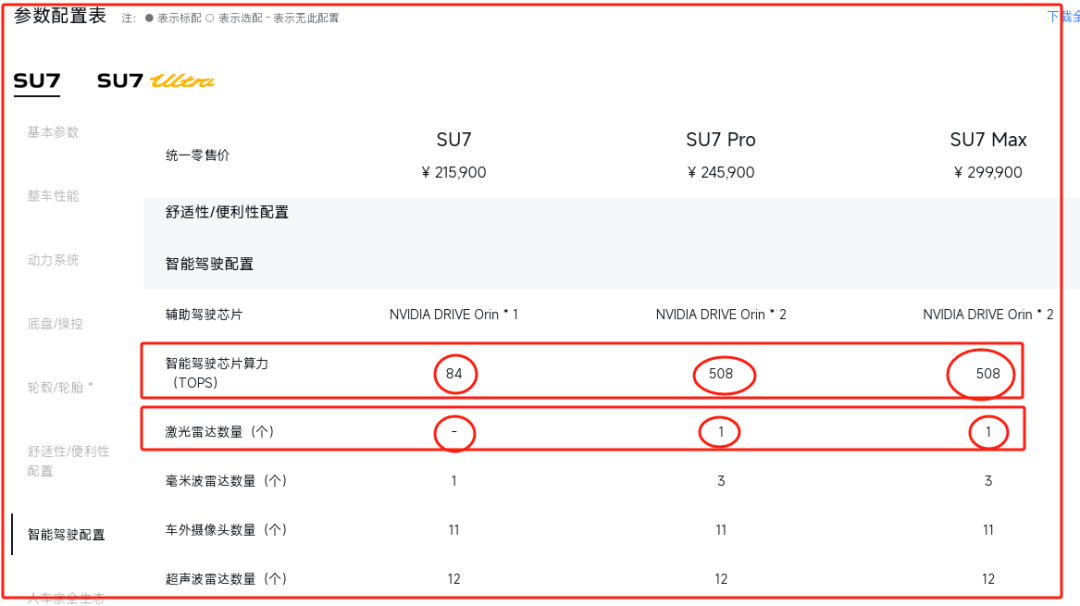This screenshot has height=606, width=1080.
Task: Select 轮毂/轮胎 in the sidebar
Action: [60, 387]
